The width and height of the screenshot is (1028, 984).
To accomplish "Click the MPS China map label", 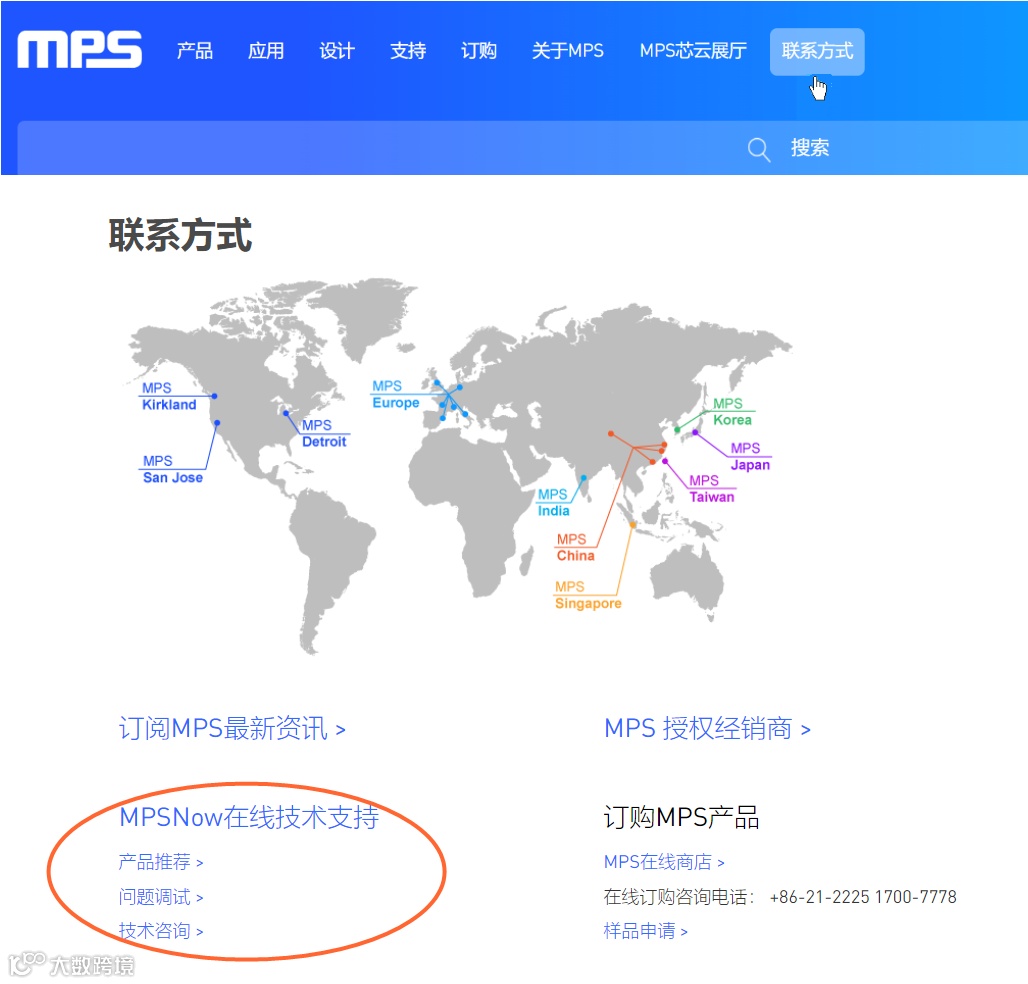I will pos(576,547).
